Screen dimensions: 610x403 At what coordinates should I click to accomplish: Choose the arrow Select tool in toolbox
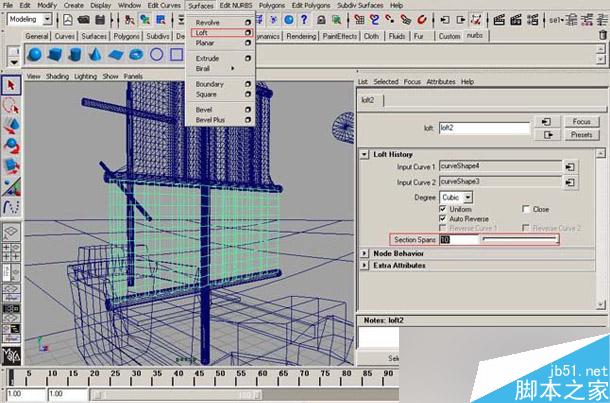(11, 85)
